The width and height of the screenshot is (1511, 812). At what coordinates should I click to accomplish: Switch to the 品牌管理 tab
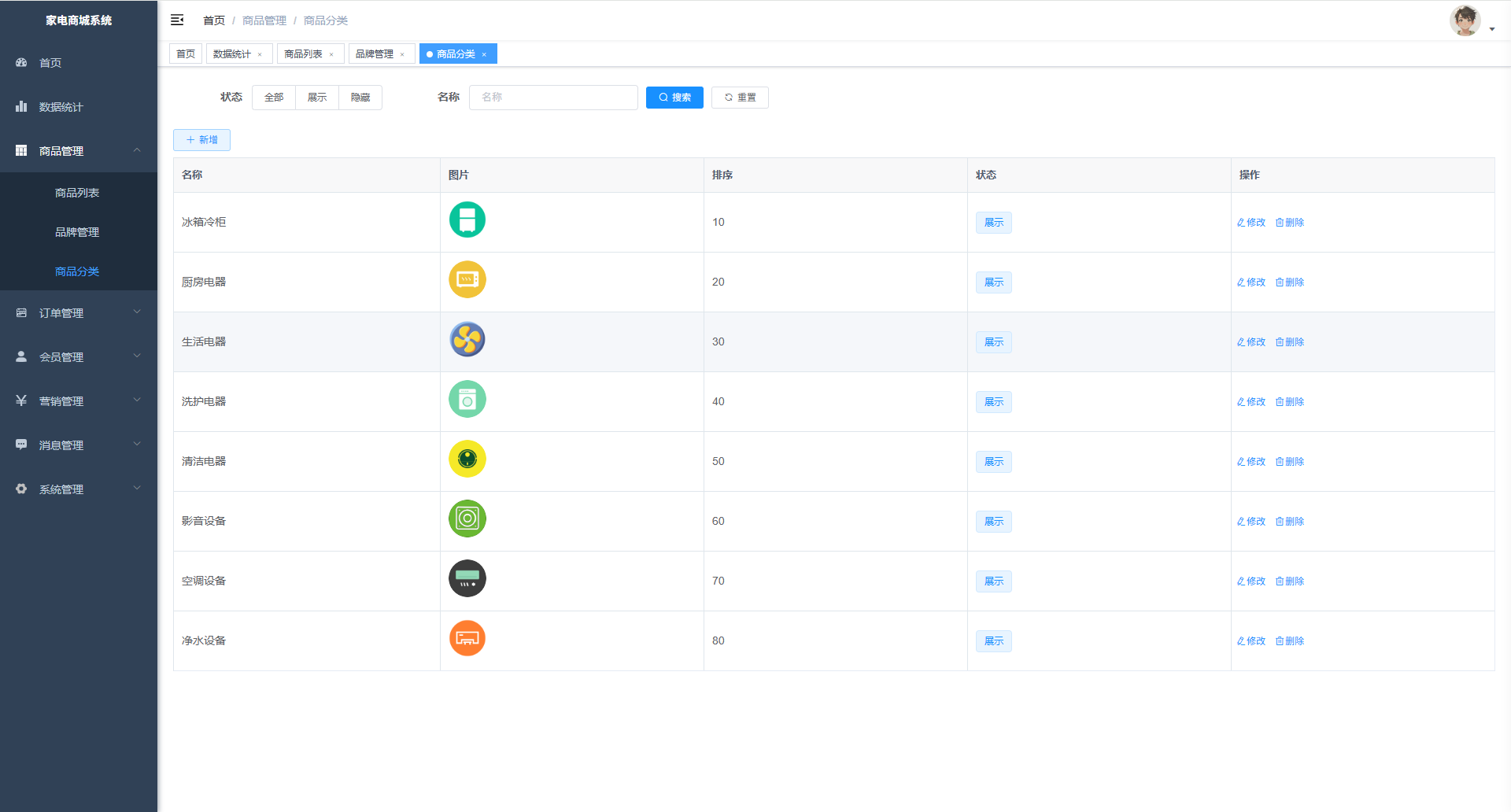point(375,54)
